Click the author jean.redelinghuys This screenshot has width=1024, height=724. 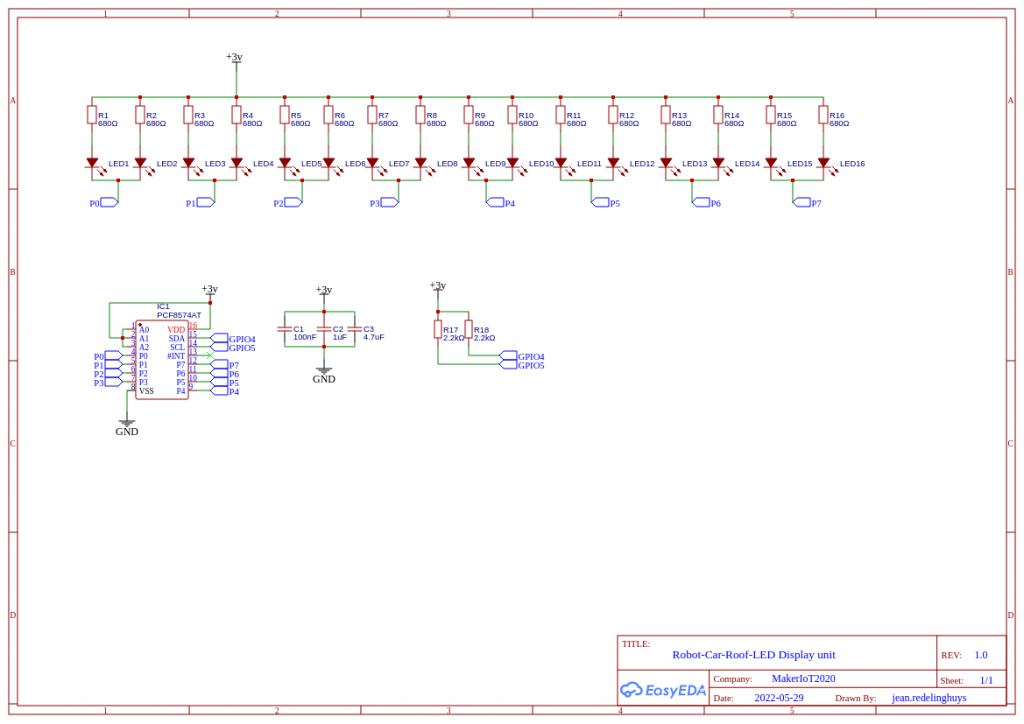[929, 698]
